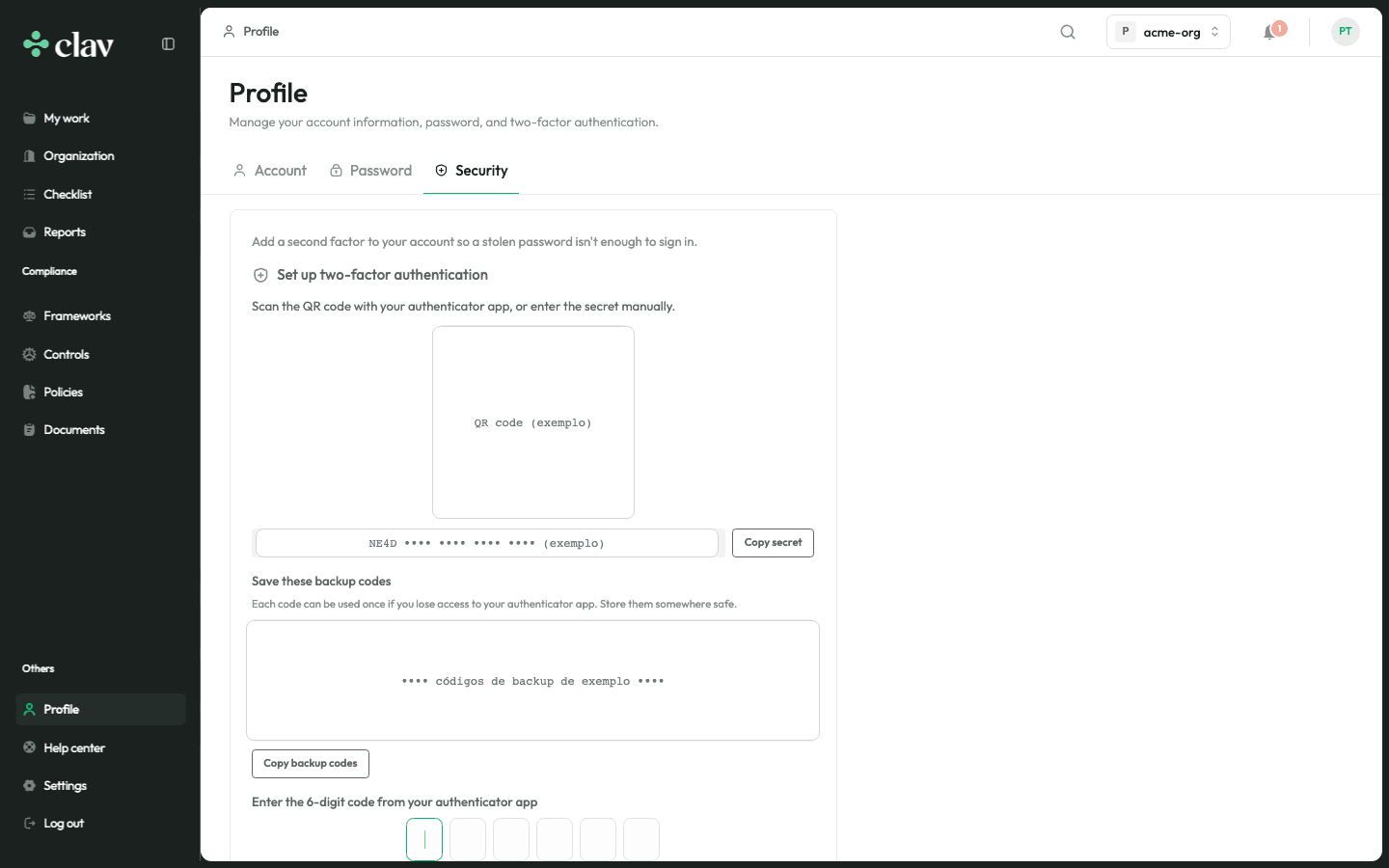Screen dimensions: 1389x868
Task: Click the Log out arrow icon
Action: pyautogui.click(x=29, y=824)
